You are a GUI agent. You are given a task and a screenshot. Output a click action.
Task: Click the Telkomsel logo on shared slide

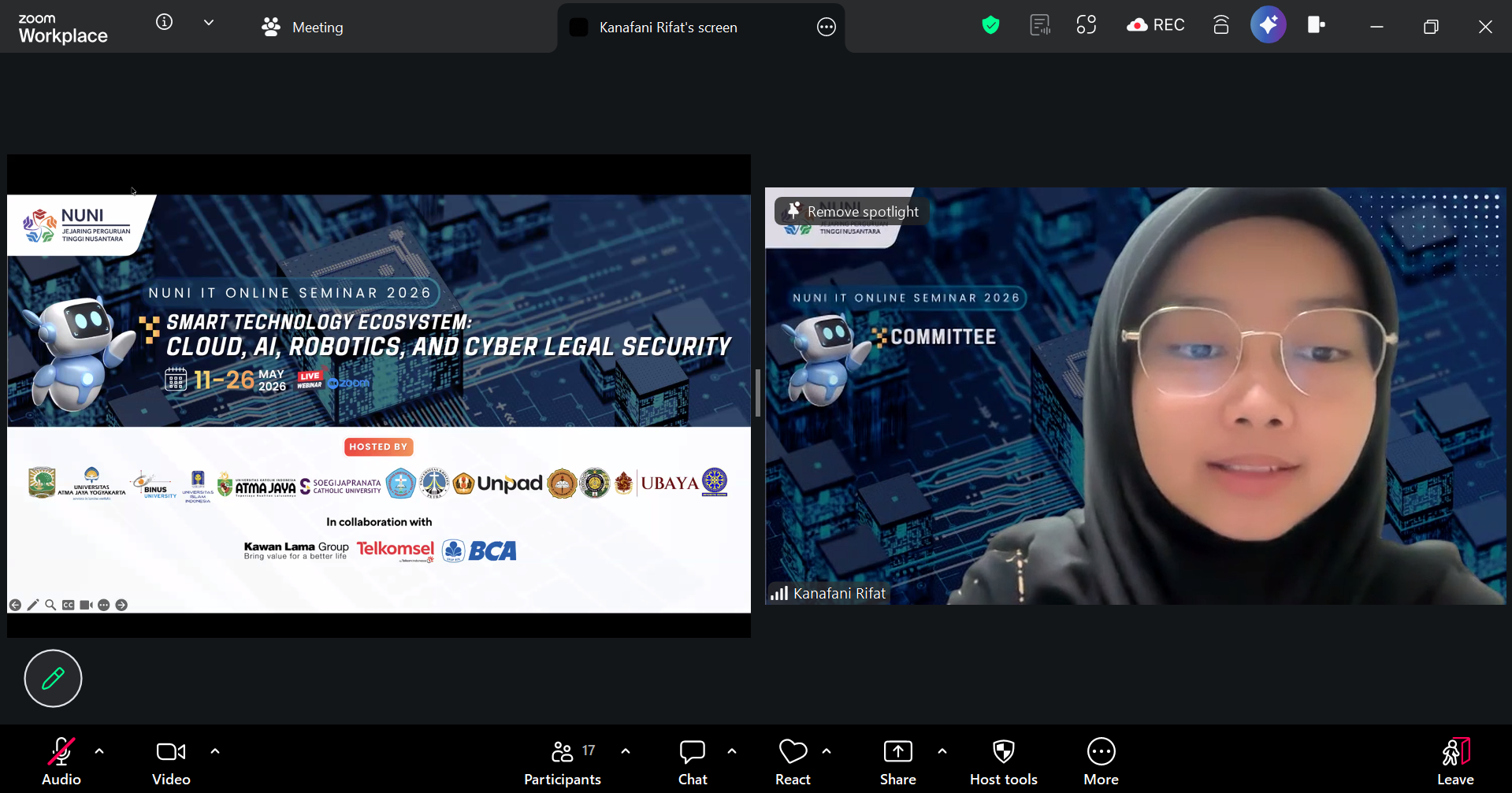[396, 550]
